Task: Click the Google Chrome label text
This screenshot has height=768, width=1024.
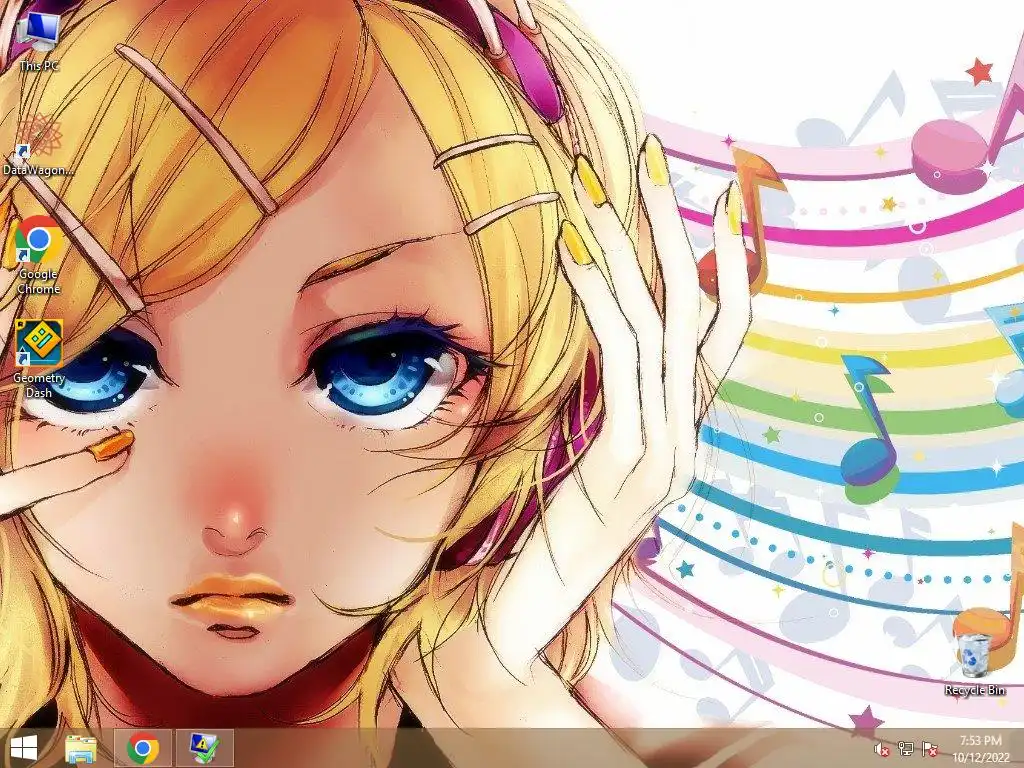Action: (x=39, y=281)
